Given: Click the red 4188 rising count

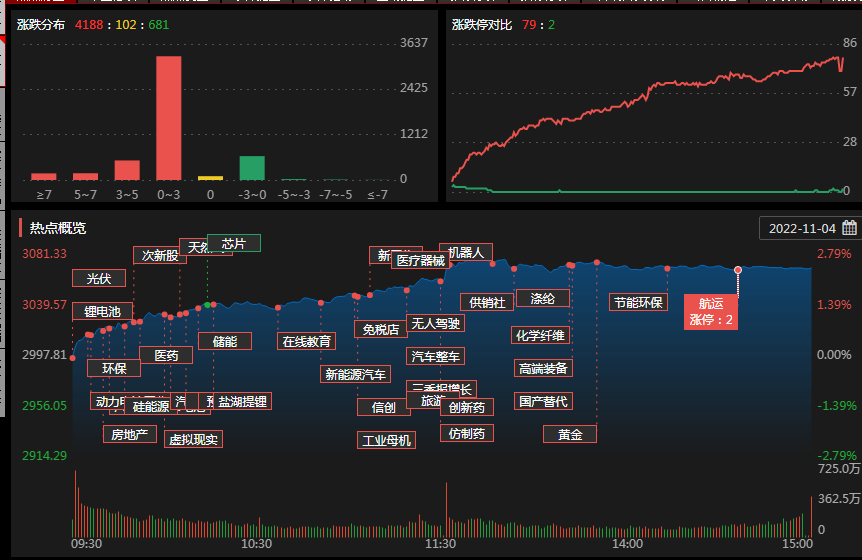Looking at the screenshot, I should coord(89,25).
